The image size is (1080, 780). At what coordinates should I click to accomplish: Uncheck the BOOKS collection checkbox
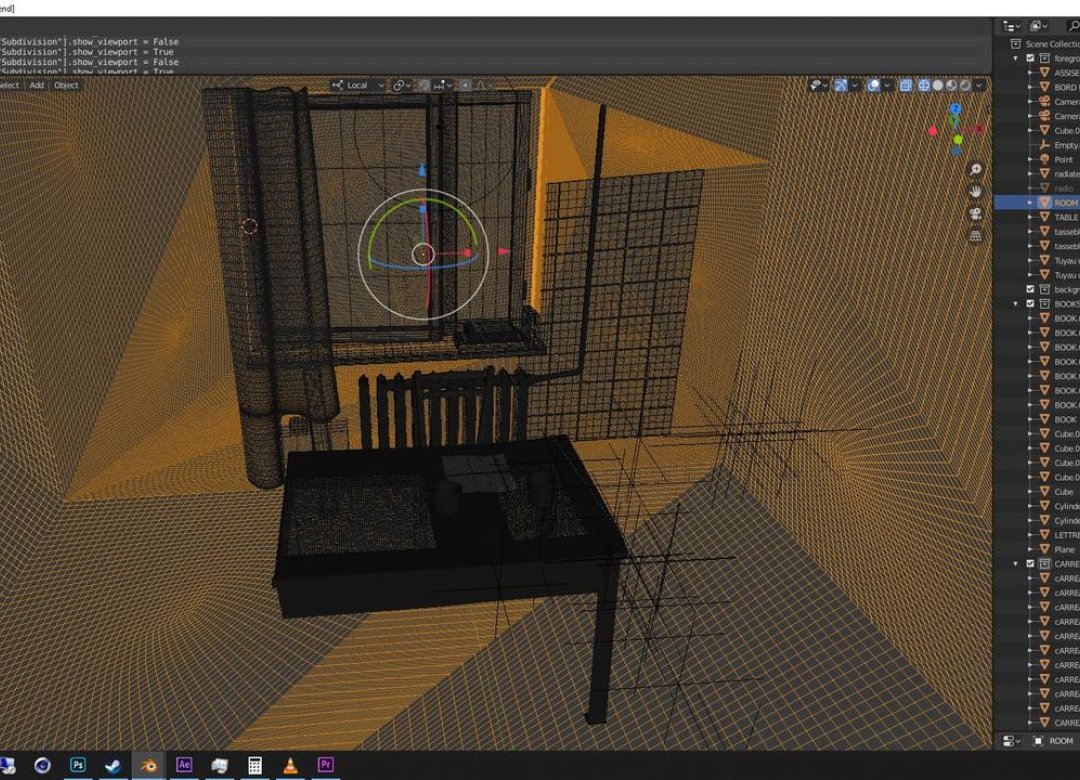pyautogui.click(x=1030, y=304)
